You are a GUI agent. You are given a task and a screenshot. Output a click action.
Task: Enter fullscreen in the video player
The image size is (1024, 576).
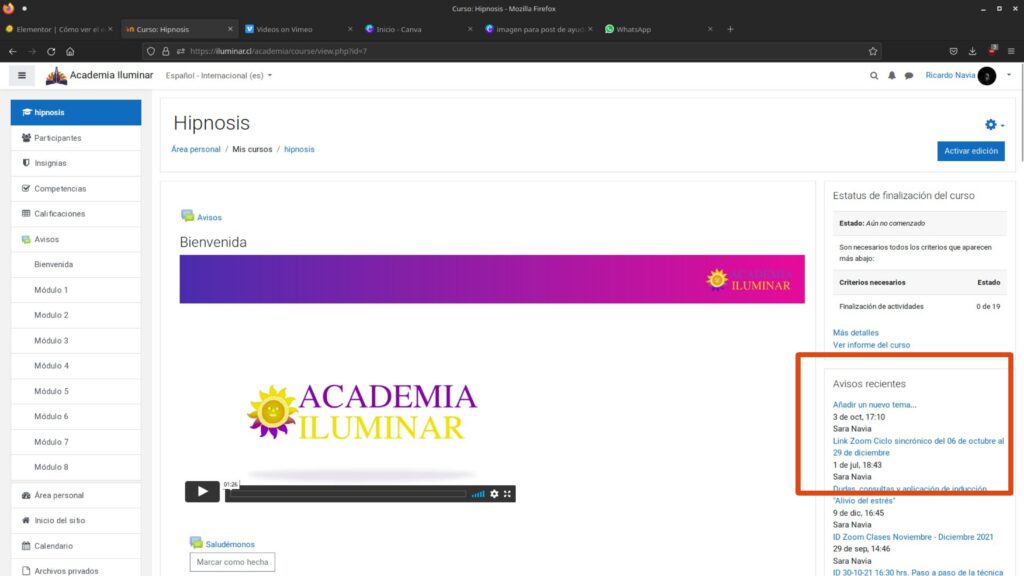point(507,494)
